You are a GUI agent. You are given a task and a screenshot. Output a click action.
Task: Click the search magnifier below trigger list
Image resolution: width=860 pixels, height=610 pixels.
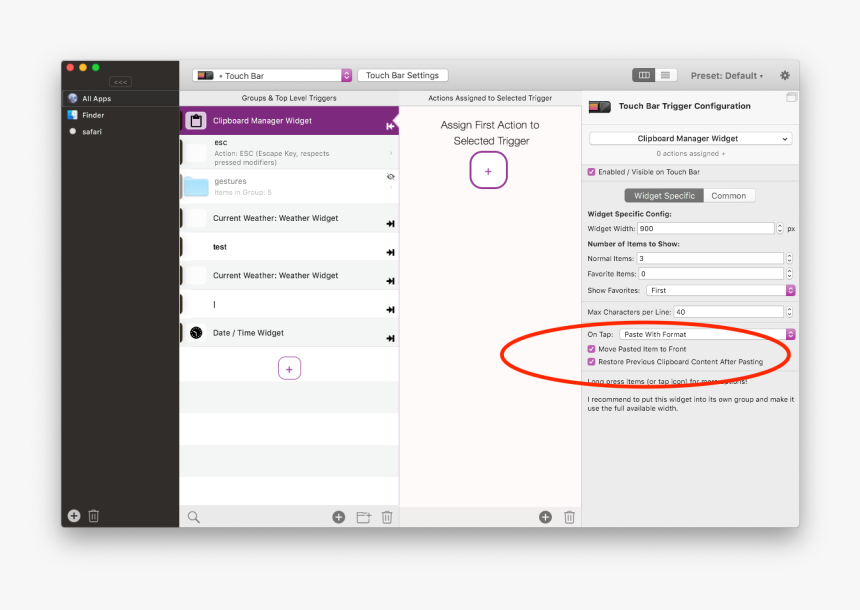point(194,517)
